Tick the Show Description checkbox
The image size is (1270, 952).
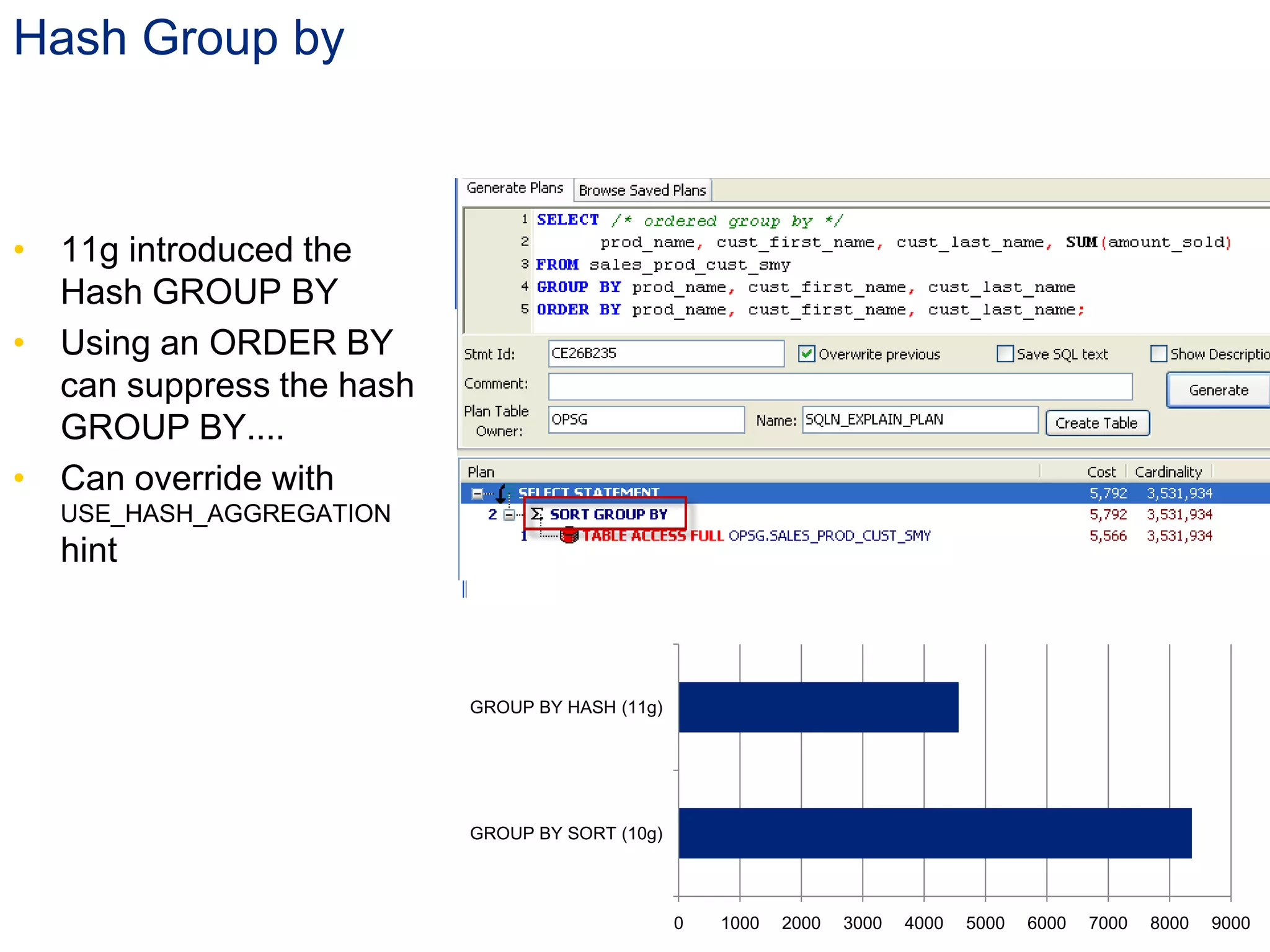1158,354
